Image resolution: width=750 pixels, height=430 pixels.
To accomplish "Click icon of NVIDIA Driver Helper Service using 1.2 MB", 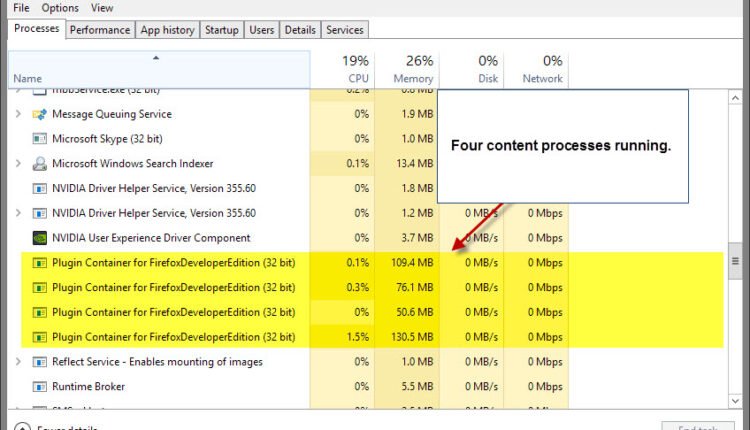I will click(39, 213).
